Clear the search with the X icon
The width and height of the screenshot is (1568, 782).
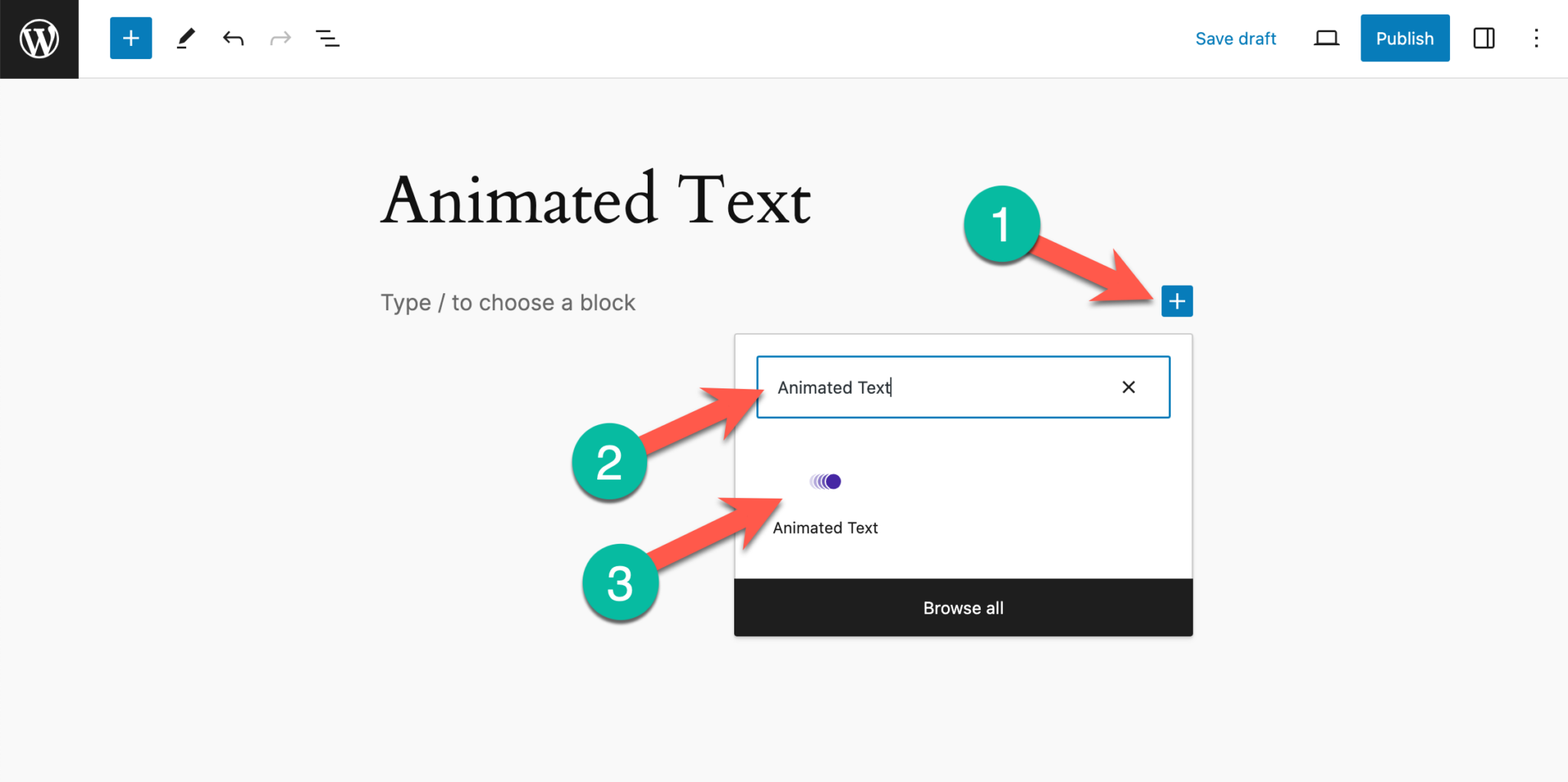(1129, 387)
